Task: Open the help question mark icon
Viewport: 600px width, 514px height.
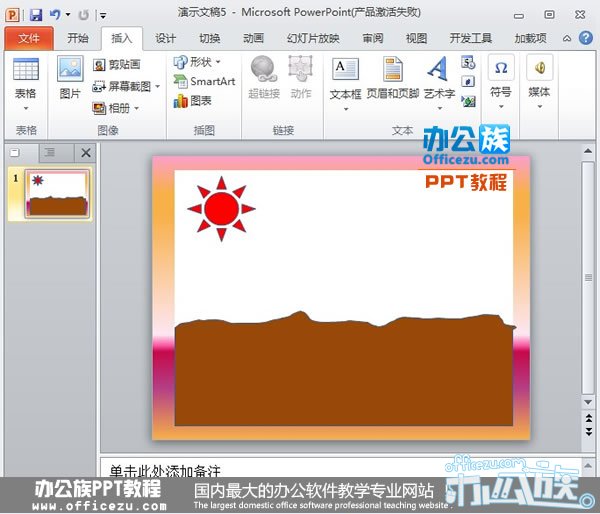Action: [585, 38]
